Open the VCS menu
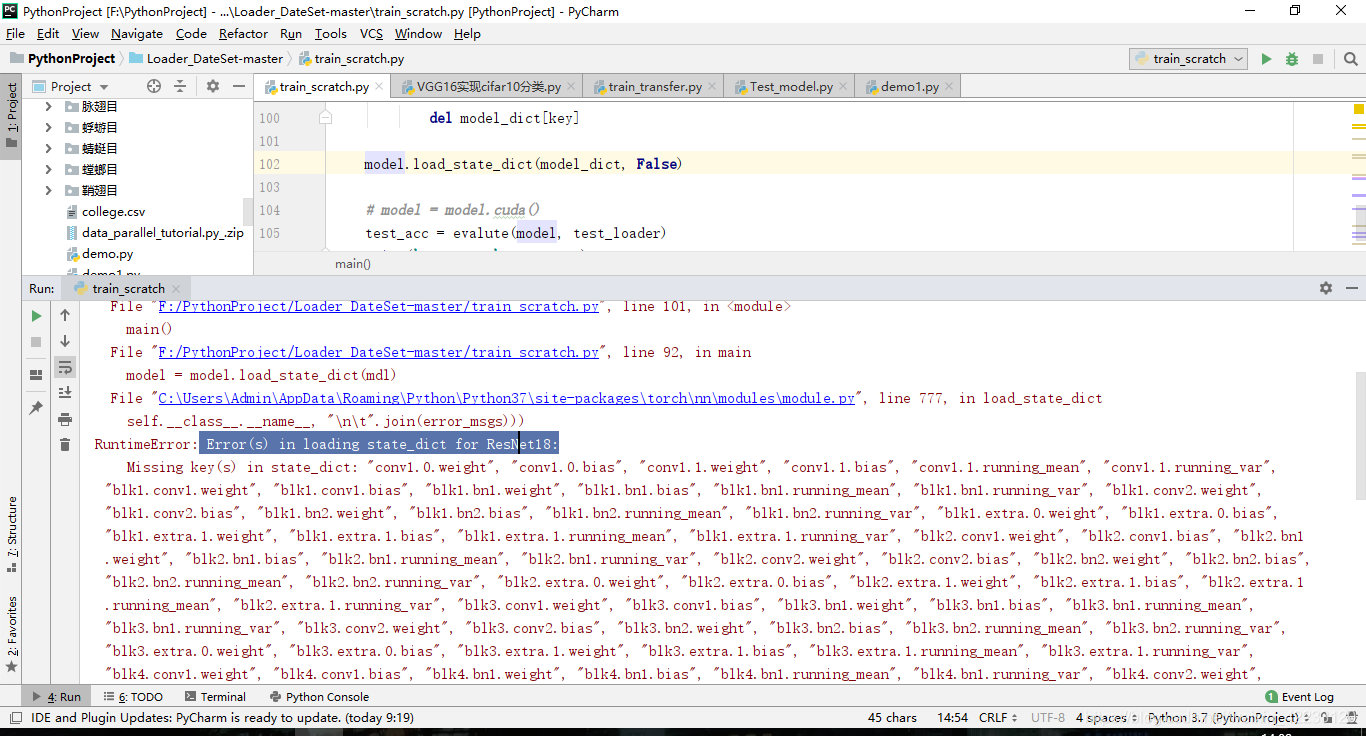 coord(371,33)
